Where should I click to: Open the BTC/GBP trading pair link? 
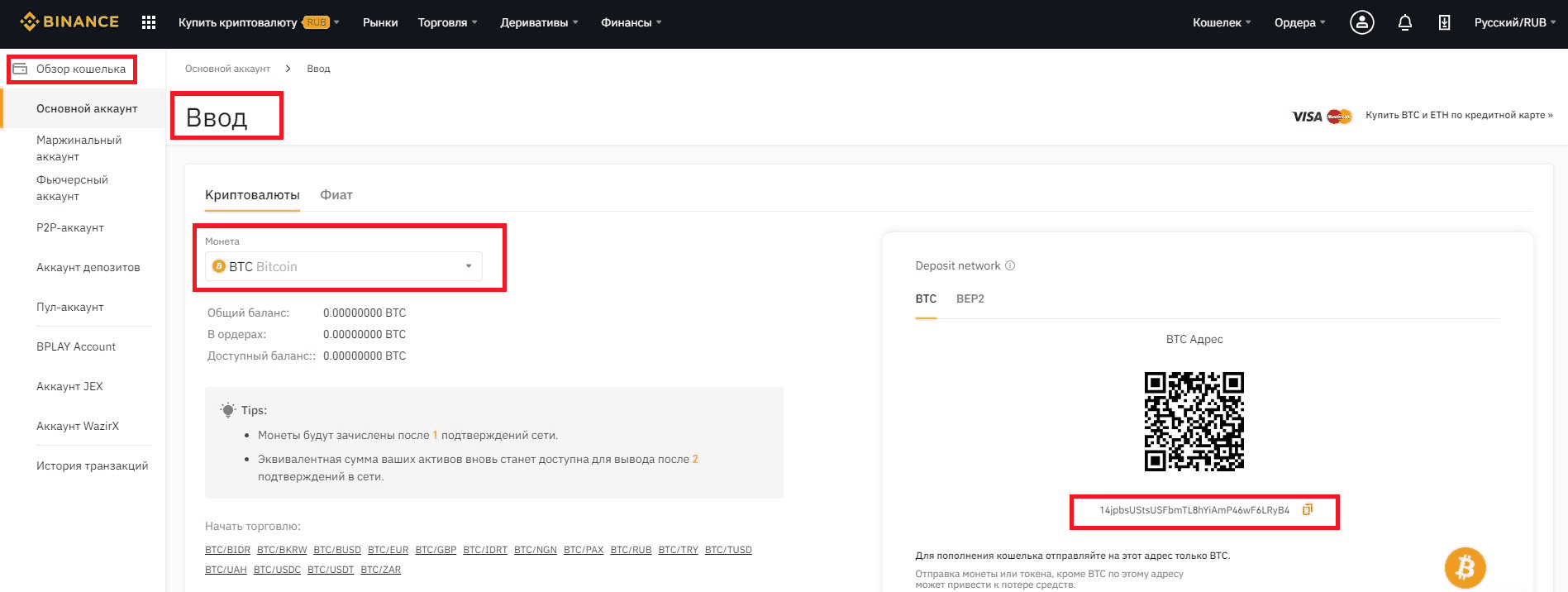coord(436,550)
